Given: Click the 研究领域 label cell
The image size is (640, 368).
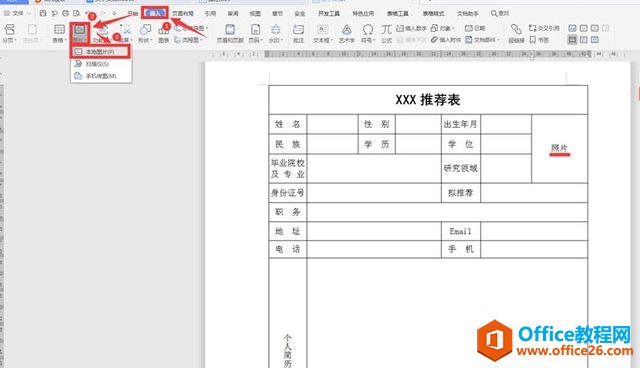Looking at the screenshot, I should point(460,168).
